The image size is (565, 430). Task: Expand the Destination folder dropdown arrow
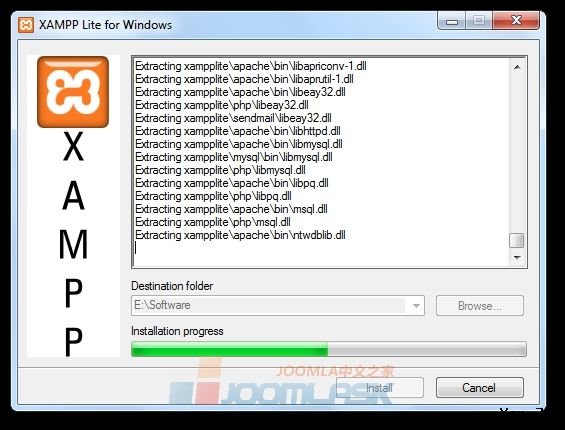[416, 306]
